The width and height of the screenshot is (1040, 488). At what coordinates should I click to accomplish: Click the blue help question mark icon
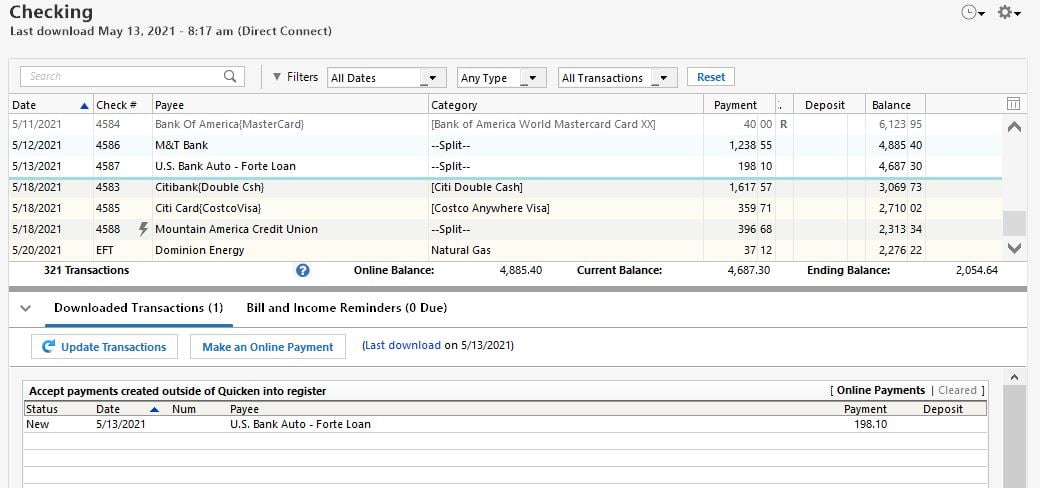(302, 271)
